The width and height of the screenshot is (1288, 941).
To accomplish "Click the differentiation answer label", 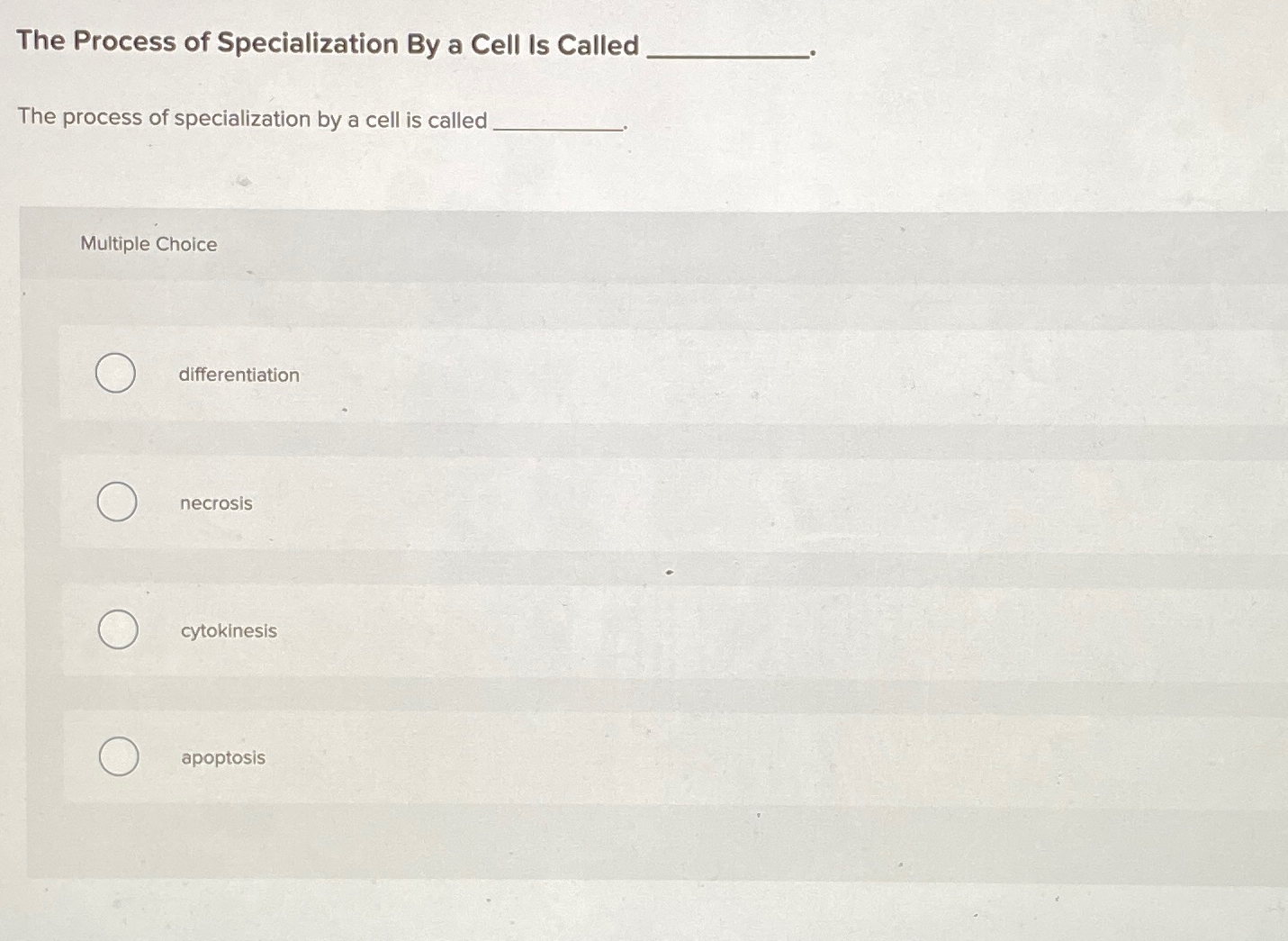I will click(x=239, y=375).
